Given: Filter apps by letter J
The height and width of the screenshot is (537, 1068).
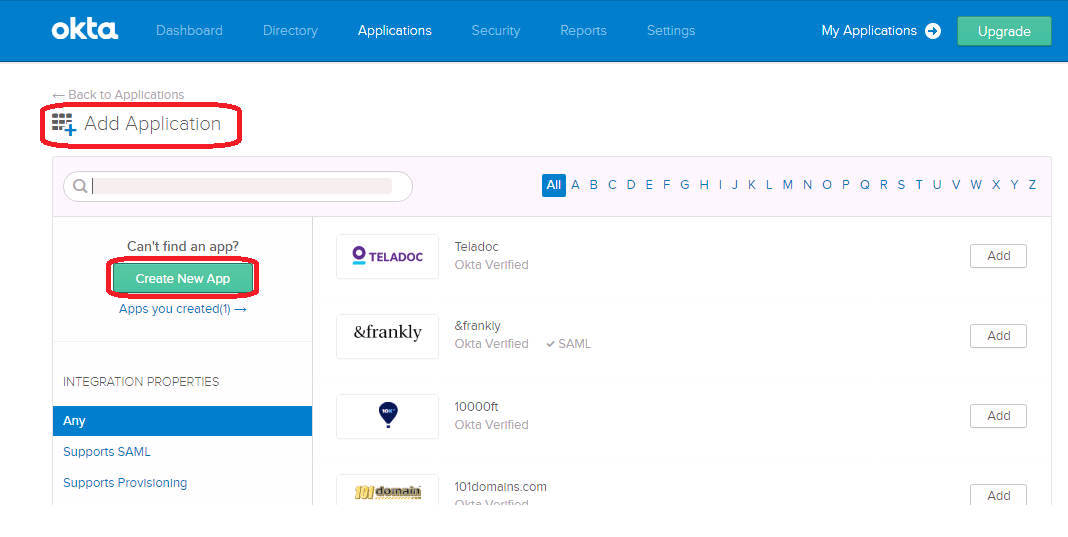Looking at the screenshot, I should click(x=734, y=185).
